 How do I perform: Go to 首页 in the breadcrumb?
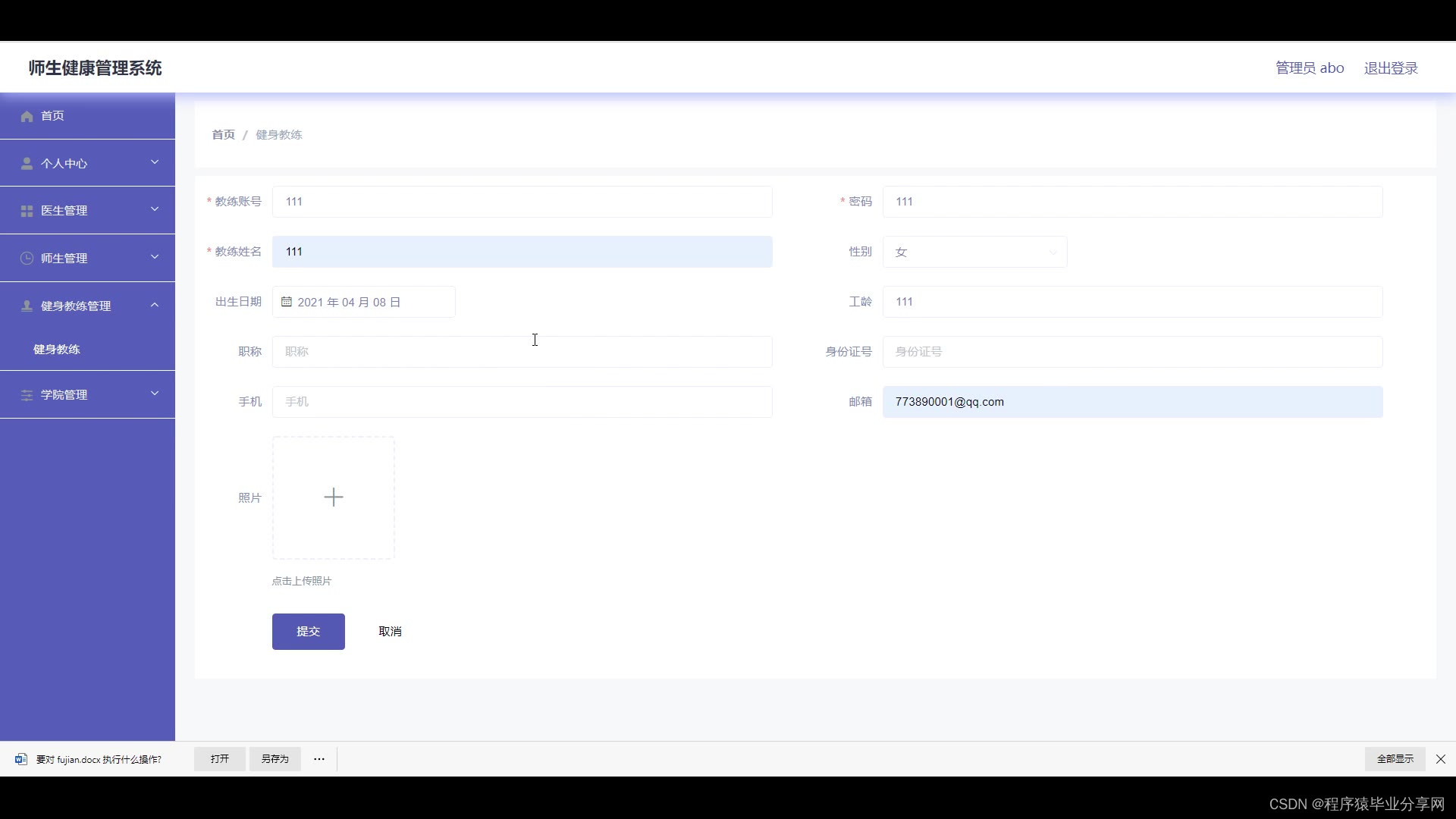tap(223, 135)
